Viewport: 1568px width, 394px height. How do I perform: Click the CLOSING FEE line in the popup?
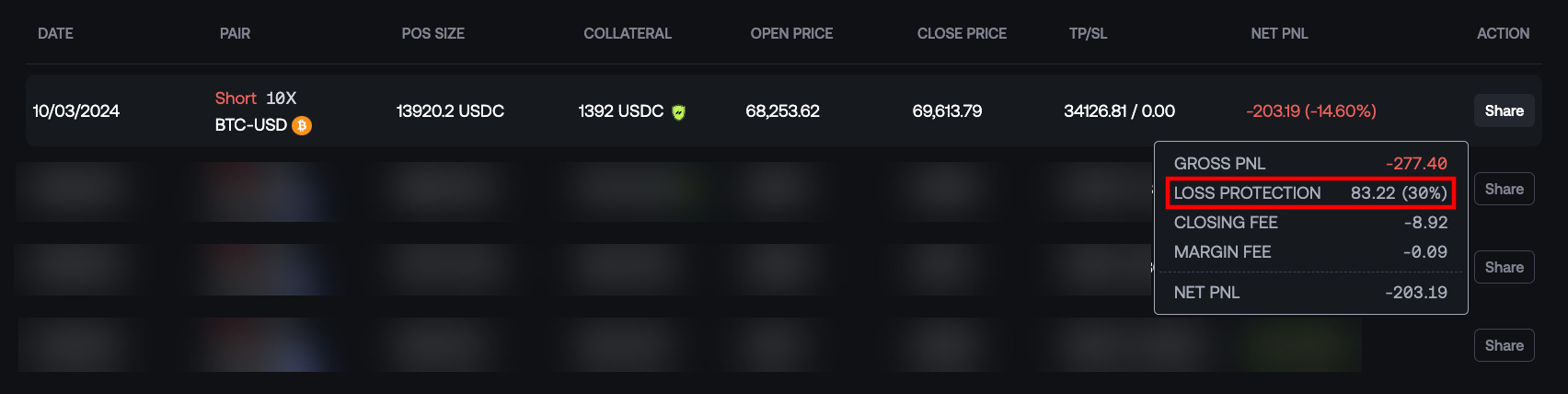(1310, 223)
